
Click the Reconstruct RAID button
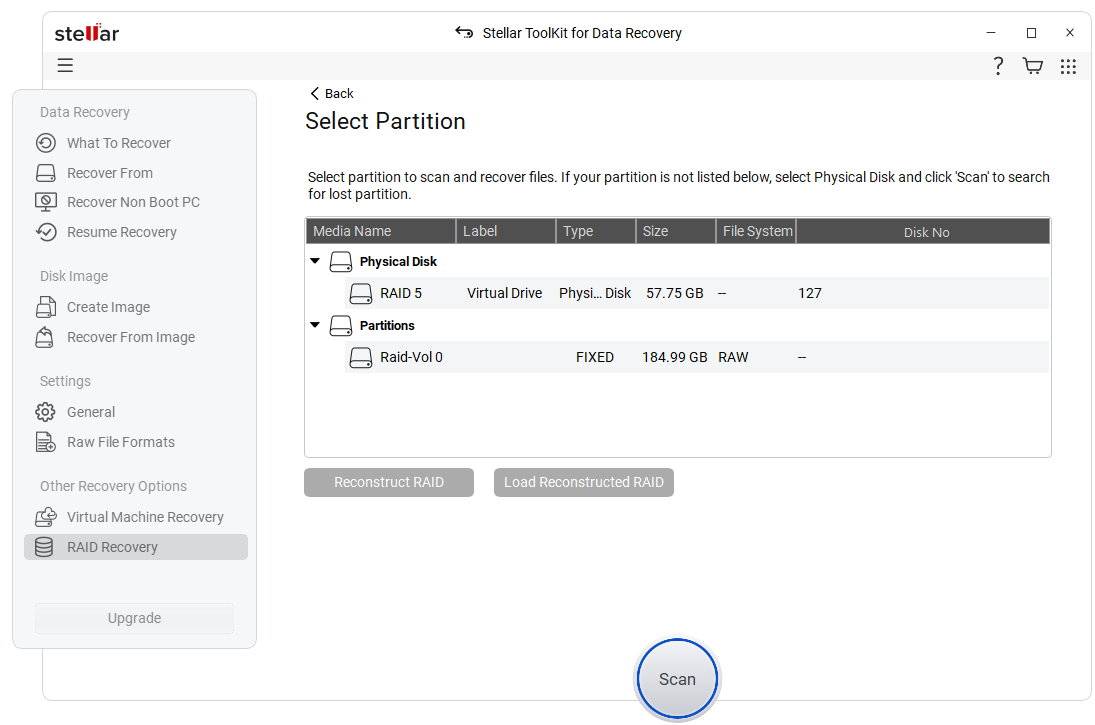pos(389,483)
